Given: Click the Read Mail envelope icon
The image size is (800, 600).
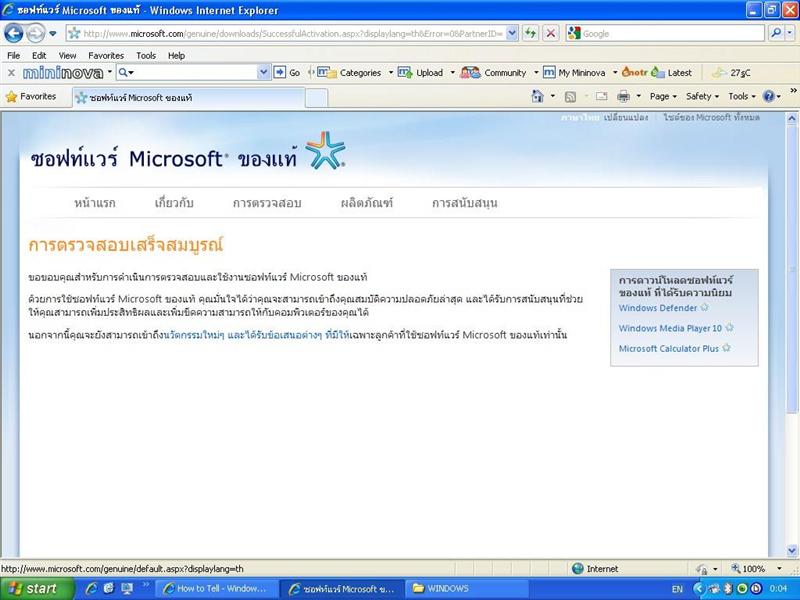Looking at the screenshot, I should [x=602, y=96].
